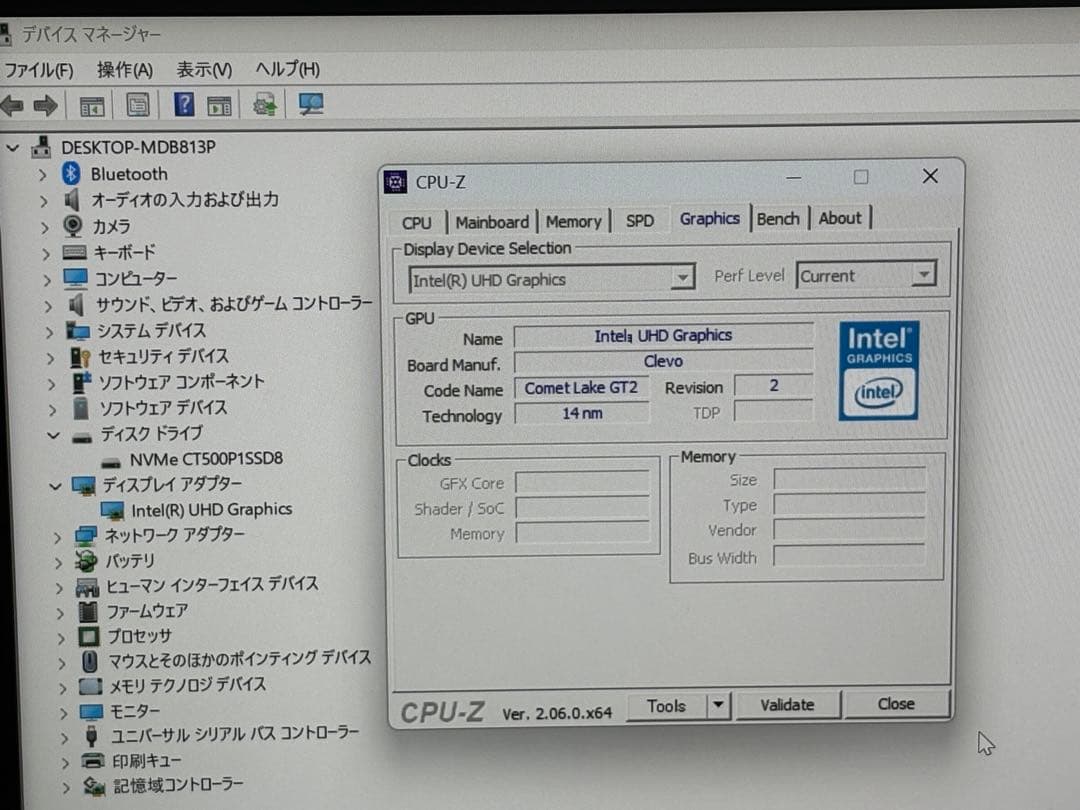This screenshot has height=810, width=1080.
Task: Open Help using the blue question mark icon
Action: (186, 104)
